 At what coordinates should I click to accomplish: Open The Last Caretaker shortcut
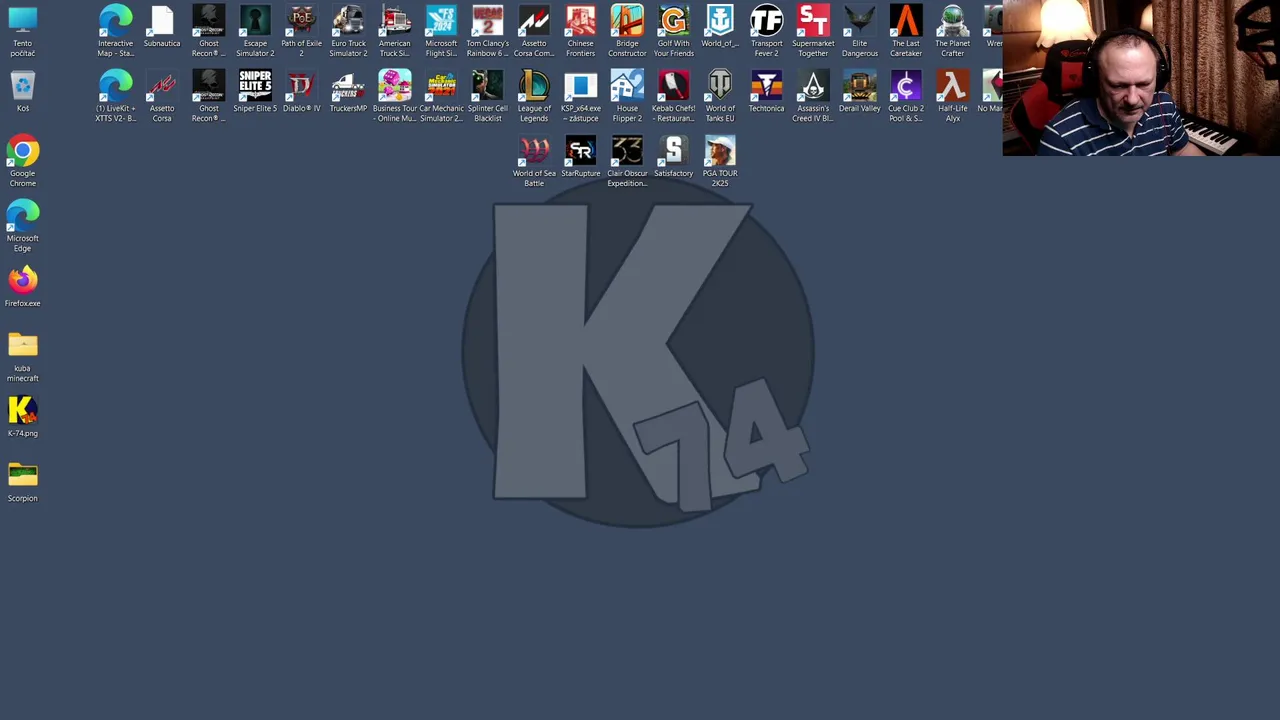[x=906, y=30]
